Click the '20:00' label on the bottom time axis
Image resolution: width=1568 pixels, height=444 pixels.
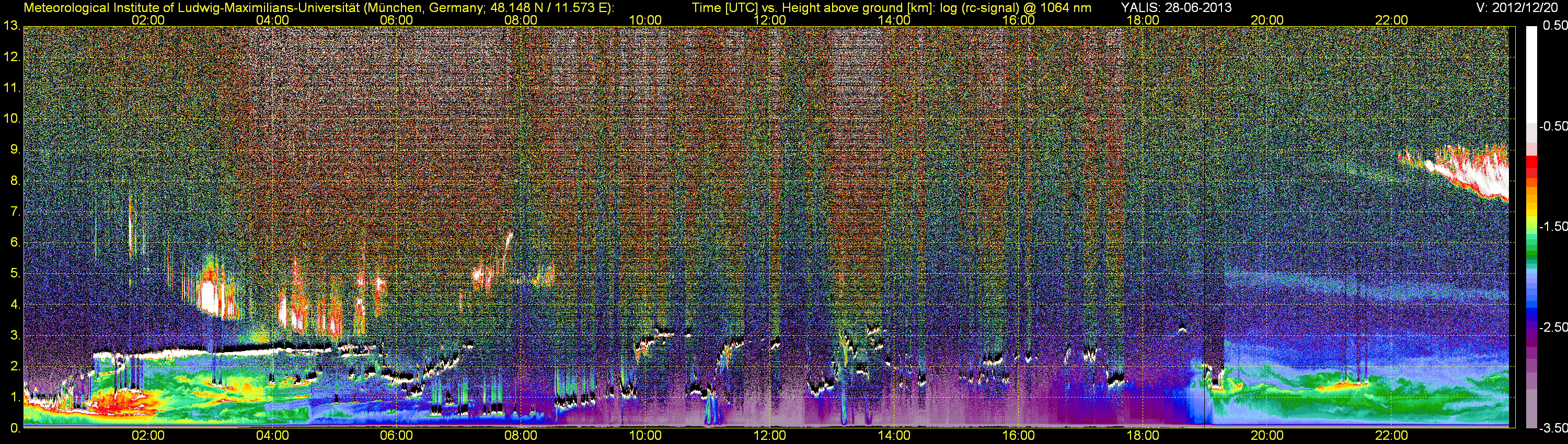1267,436
